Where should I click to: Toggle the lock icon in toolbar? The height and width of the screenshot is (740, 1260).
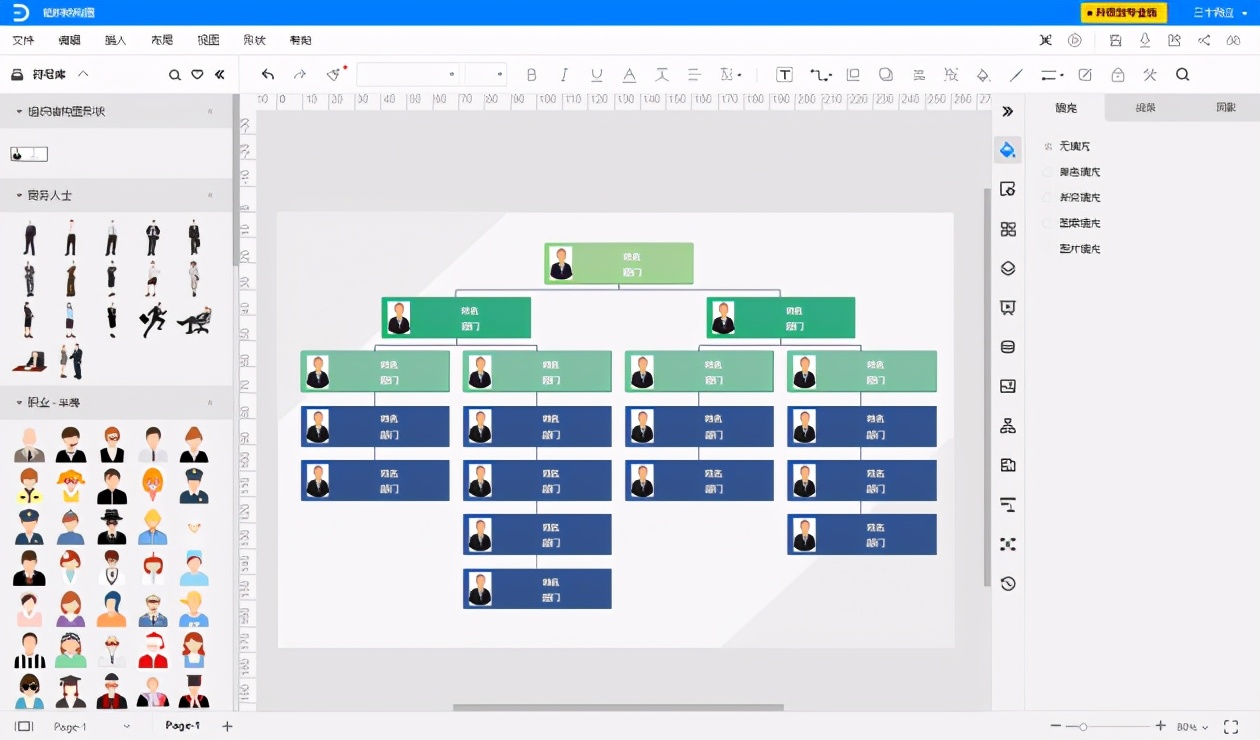[1118, 75]
